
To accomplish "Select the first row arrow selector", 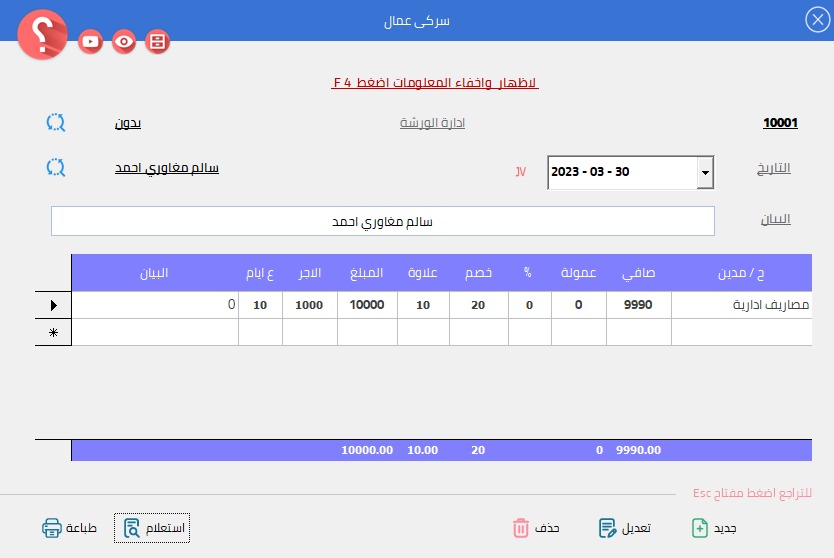I will pos(53,305).
